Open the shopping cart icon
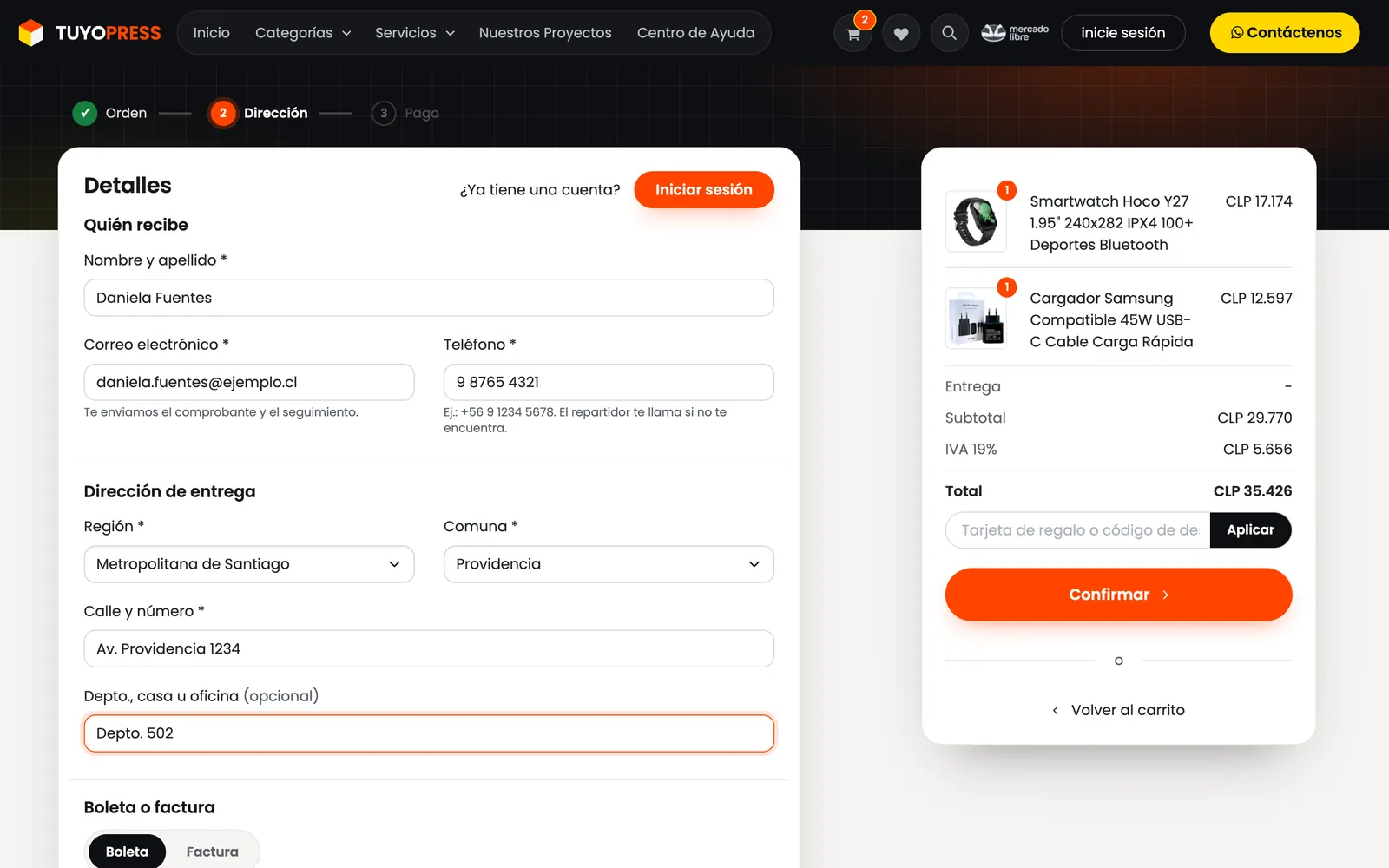Screen dimensions: 1389x868 coord(853,33)
